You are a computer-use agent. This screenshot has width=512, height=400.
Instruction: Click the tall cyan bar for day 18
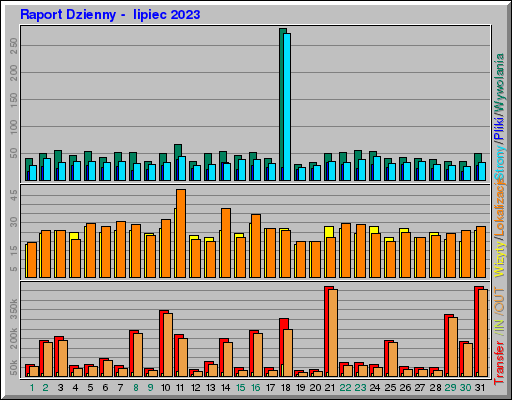click(287, 107)
